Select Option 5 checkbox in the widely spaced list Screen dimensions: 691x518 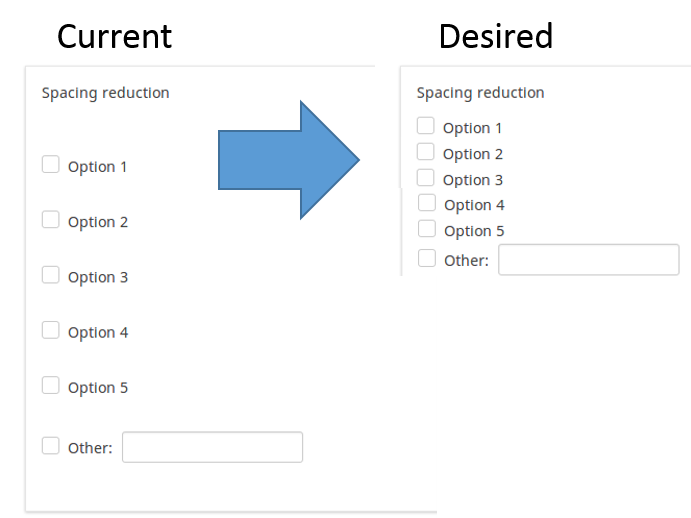51,385
